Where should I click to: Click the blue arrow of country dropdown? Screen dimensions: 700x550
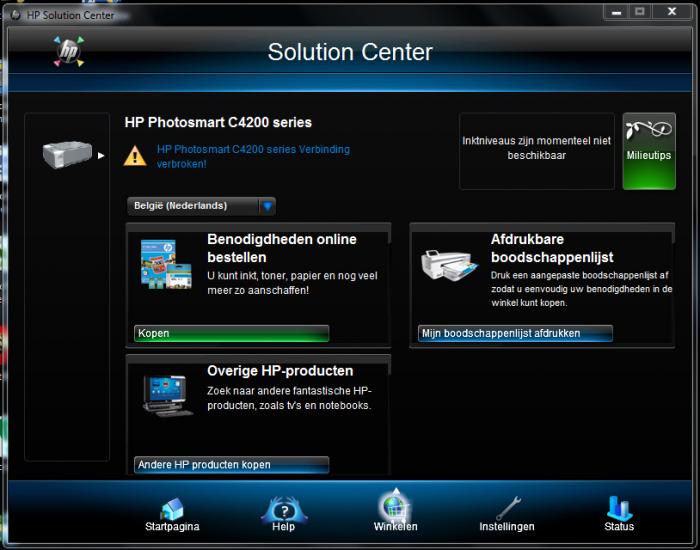coord(267,206)
